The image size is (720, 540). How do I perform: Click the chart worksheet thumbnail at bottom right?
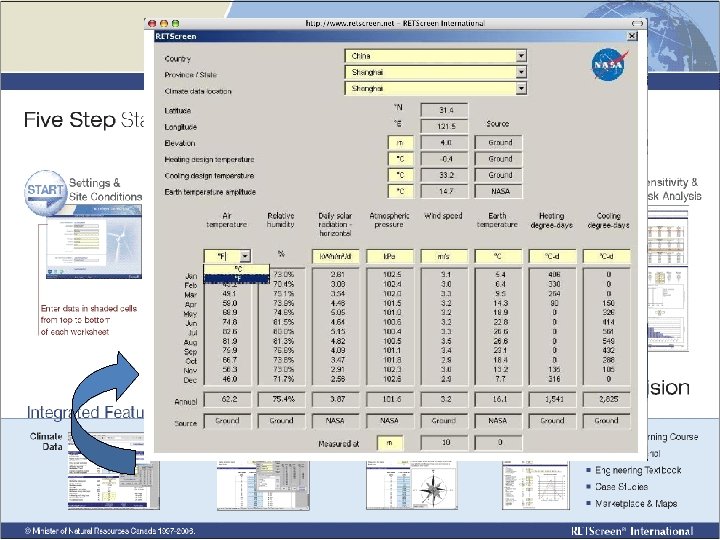[535, 485]
